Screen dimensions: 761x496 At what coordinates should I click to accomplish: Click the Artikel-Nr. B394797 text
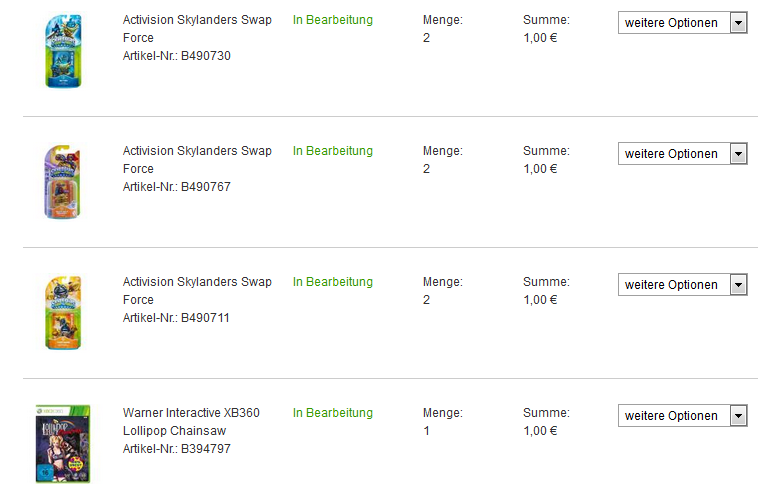pyautogui.click(x=177, y=449)
